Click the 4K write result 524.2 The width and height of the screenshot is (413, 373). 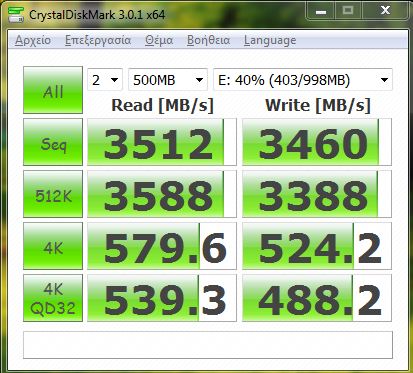[317, 246]
